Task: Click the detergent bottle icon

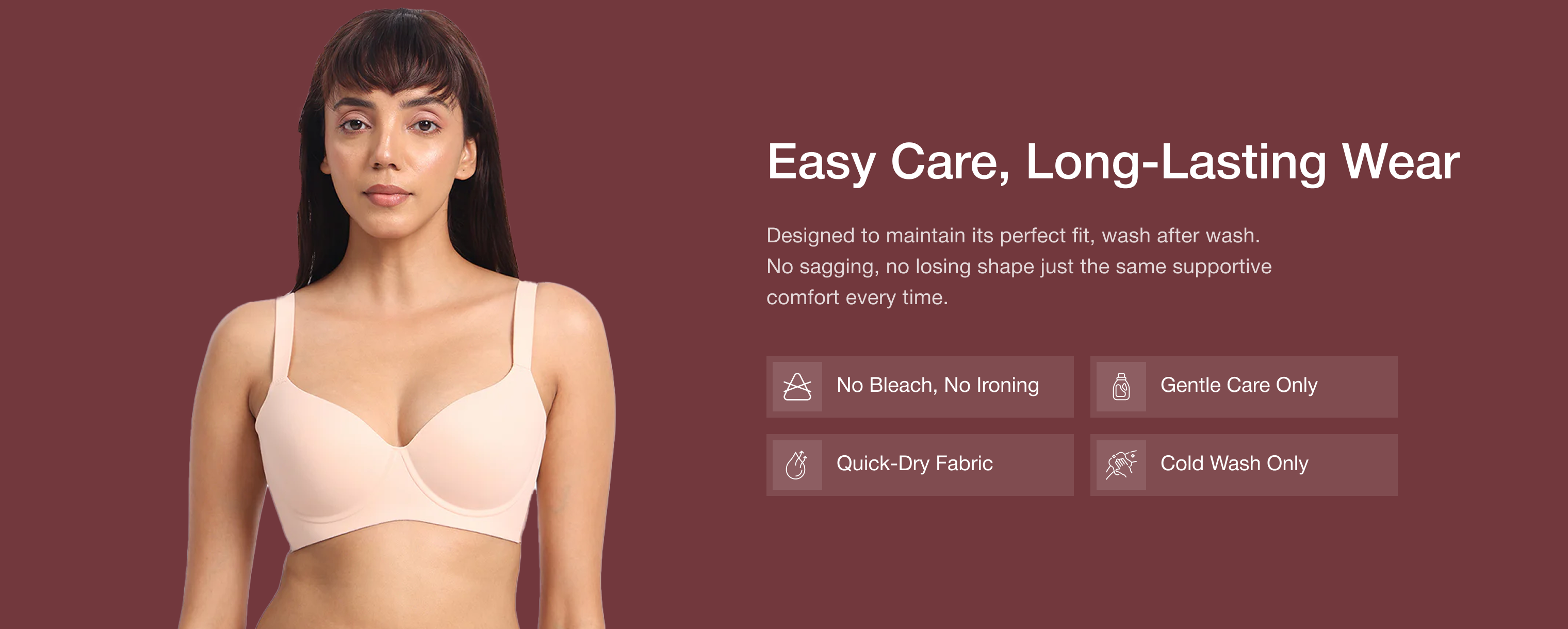Action: (1121, 386)
